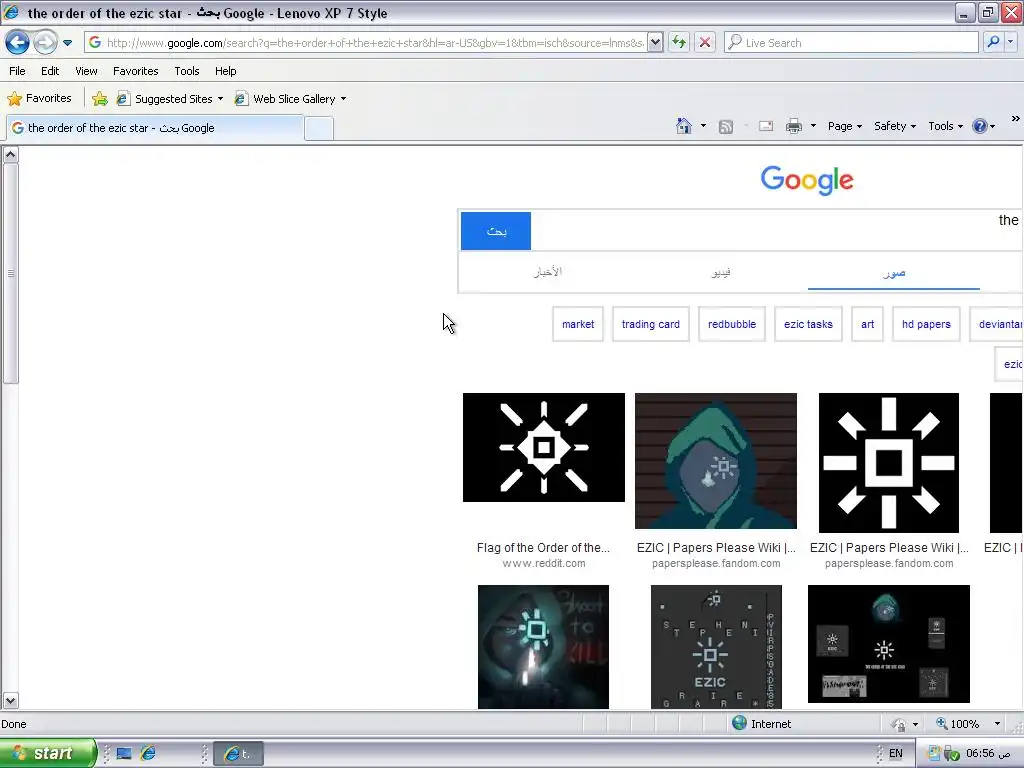Open the Suggested Sites dropdown
Image resolution: width=1024 pixels, height=768 pixels.
[x=170, y=99]
